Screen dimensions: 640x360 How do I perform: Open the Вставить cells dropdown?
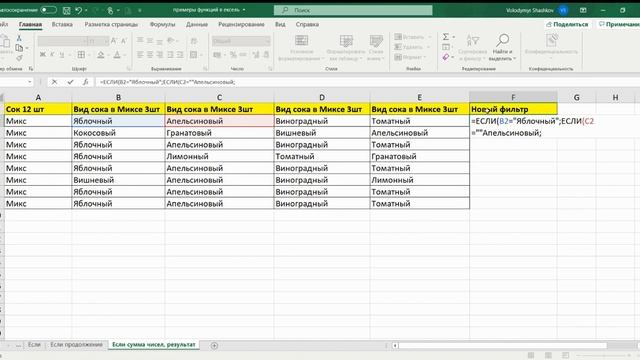pyautogui.click(x=430, y=37)
